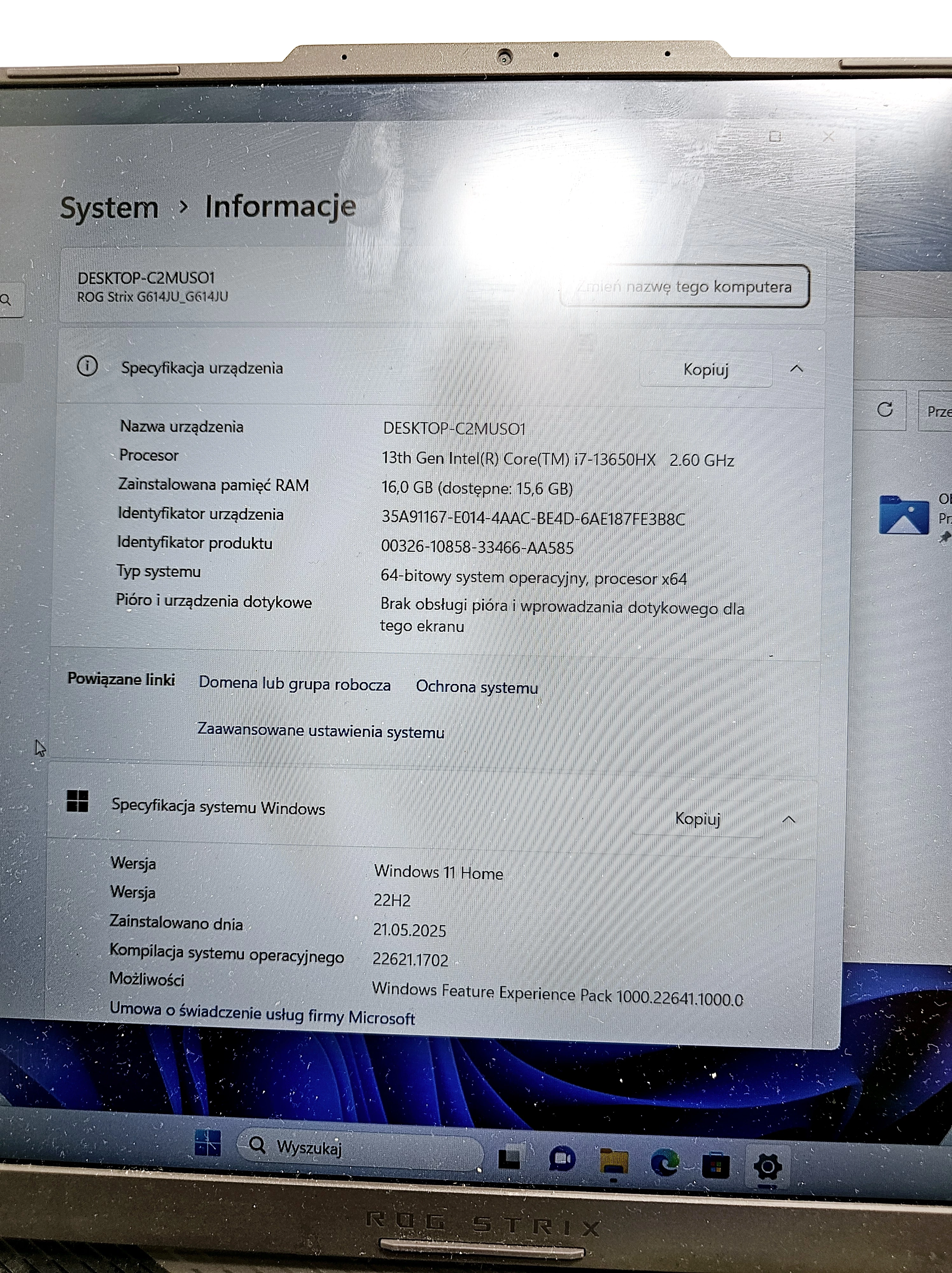Click the Procesor label

148,455
